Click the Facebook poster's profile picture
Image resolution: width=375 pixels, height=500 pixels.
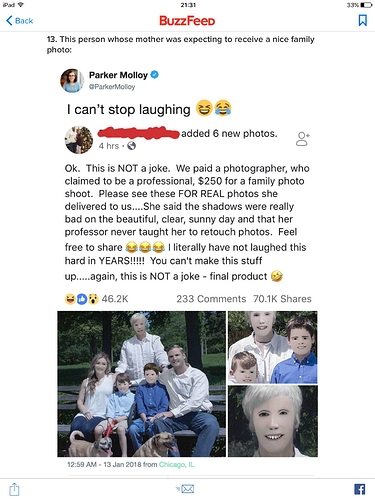coord(79,140)
